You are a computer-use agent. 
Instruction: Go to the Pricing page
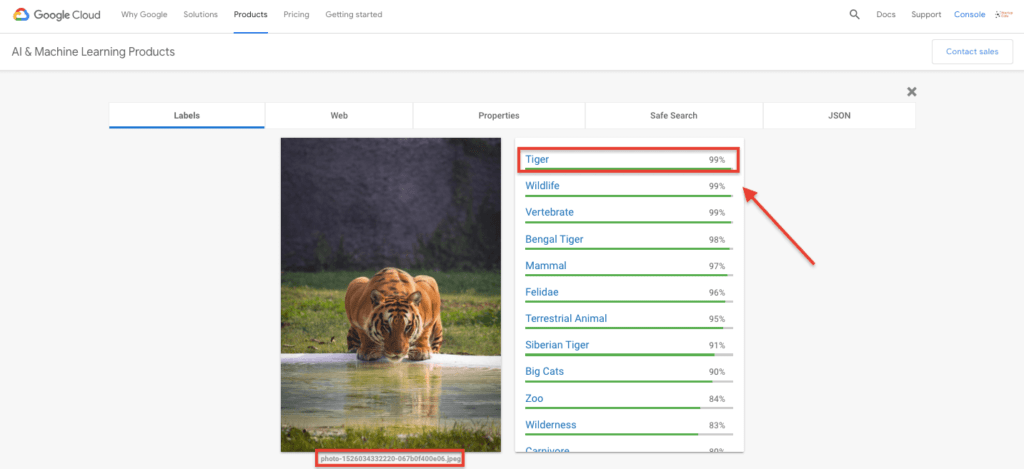pos(296,15)
